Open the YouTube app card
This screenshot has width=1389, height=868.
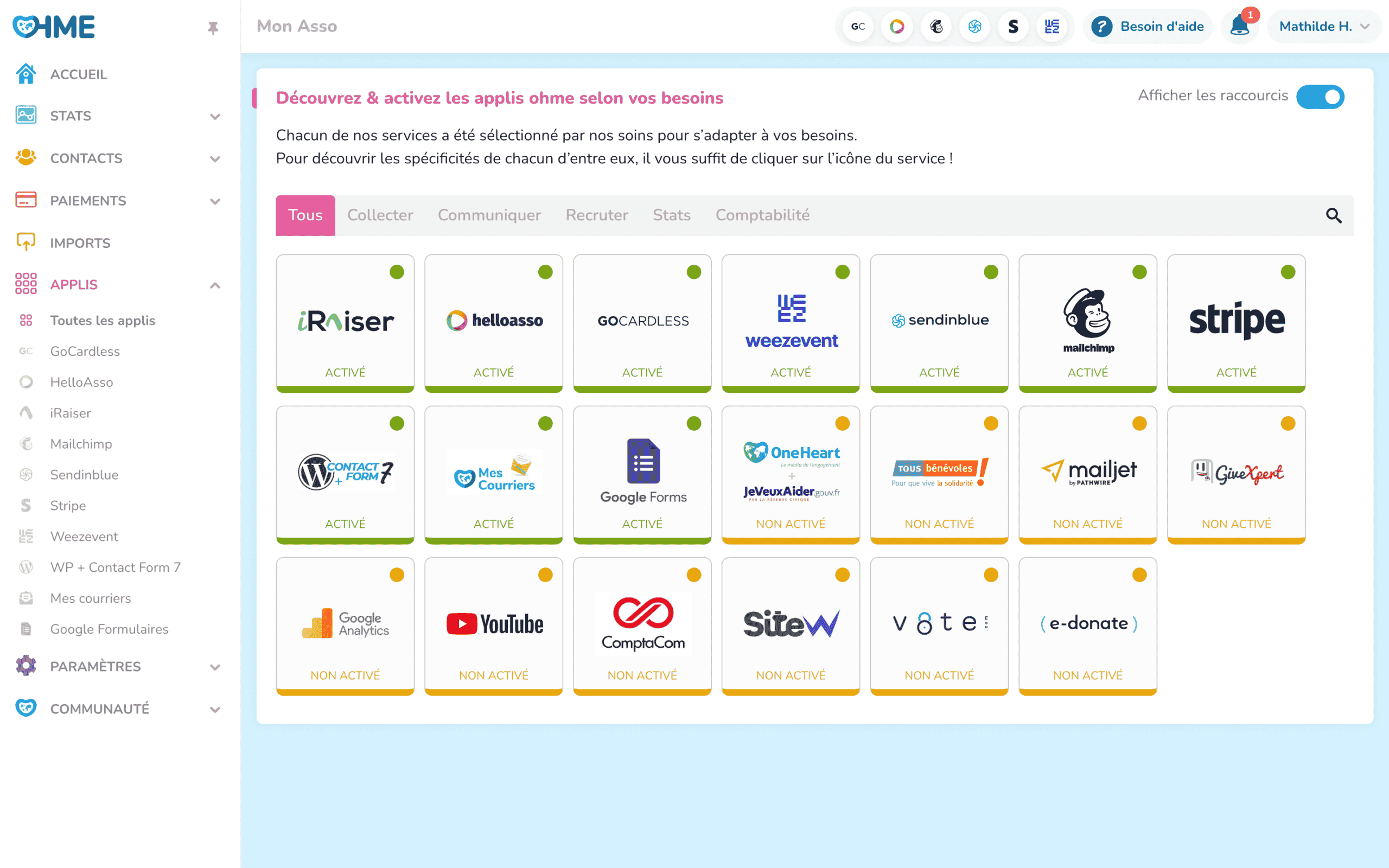click(x=494, y=625)
